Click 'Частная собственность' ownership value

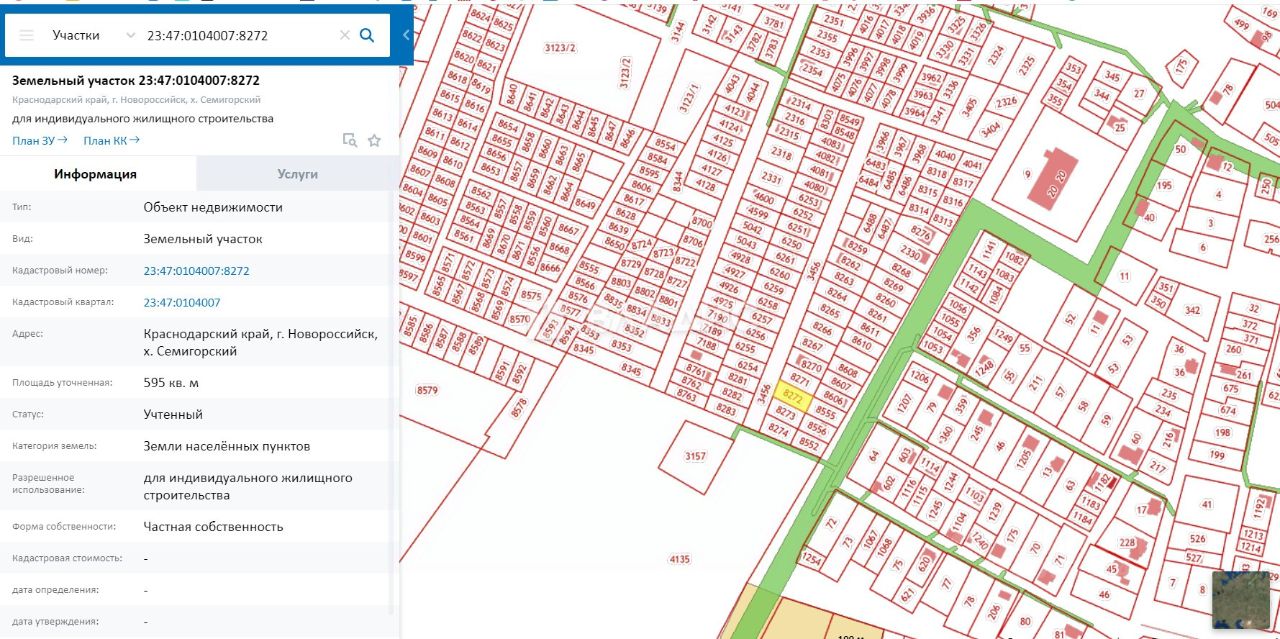213,526
